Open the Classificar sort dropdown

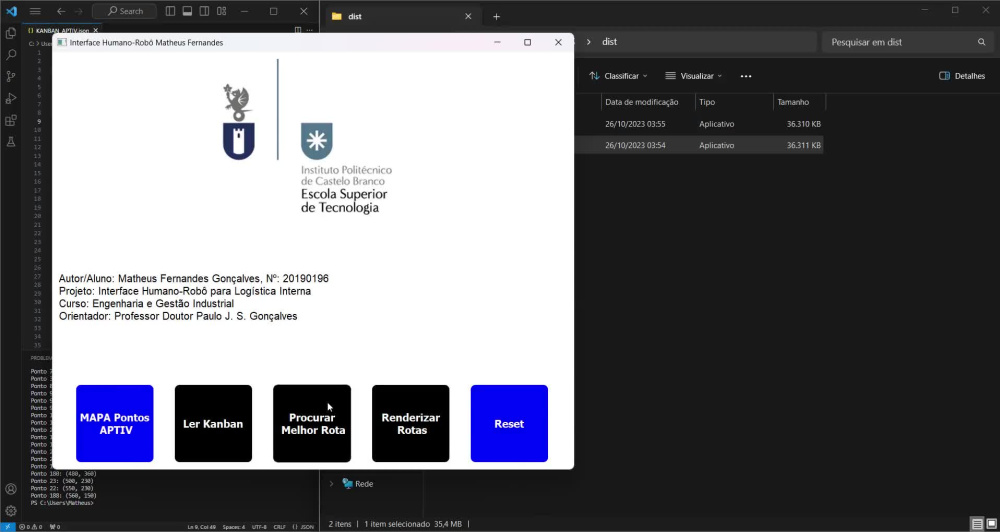[x=618, y=76]
